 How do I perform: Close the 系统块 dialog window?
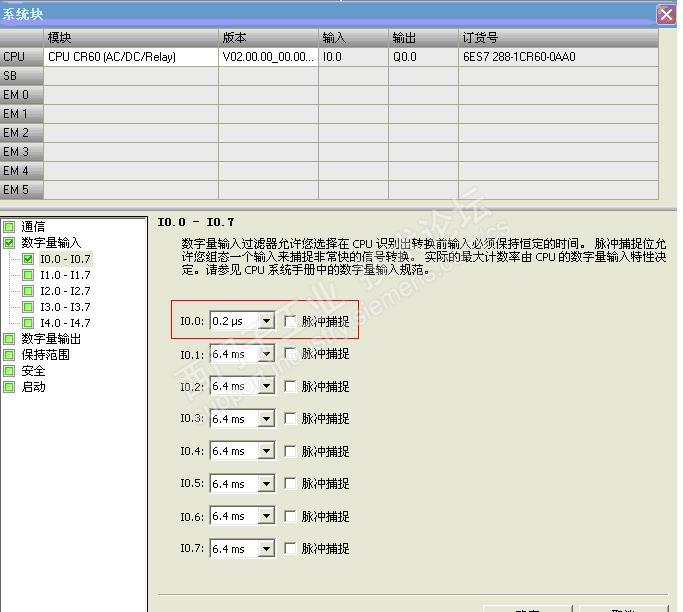coord(666,14)
